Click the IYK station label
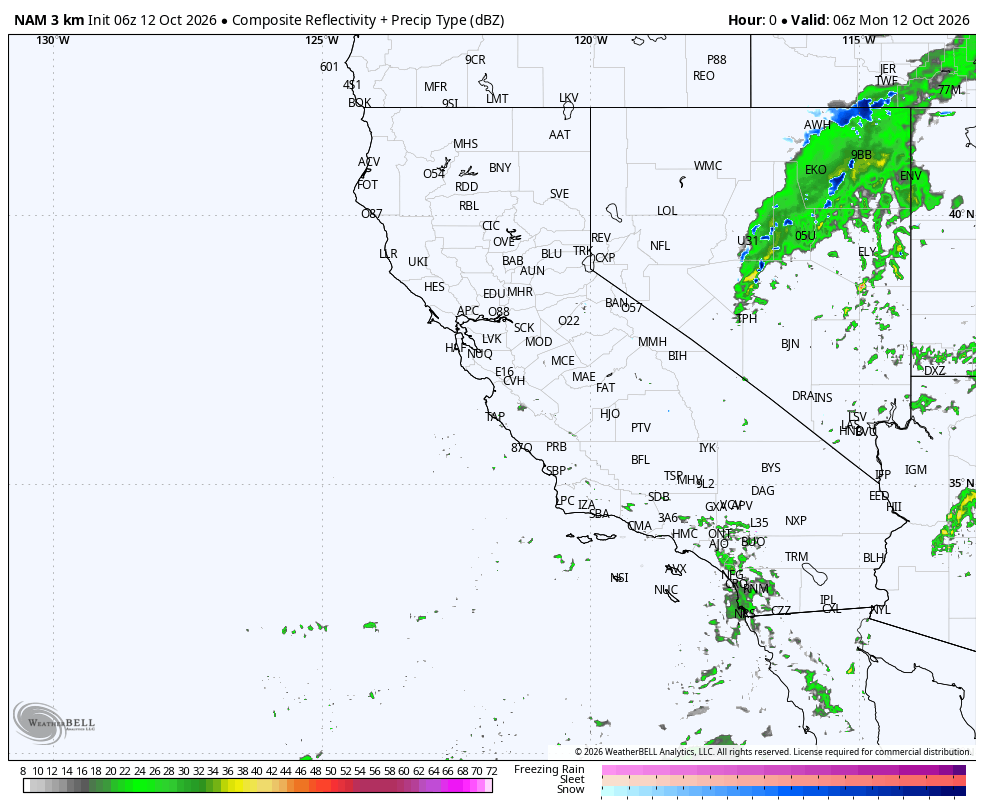984x808 pixels. (x=707, y=448)
